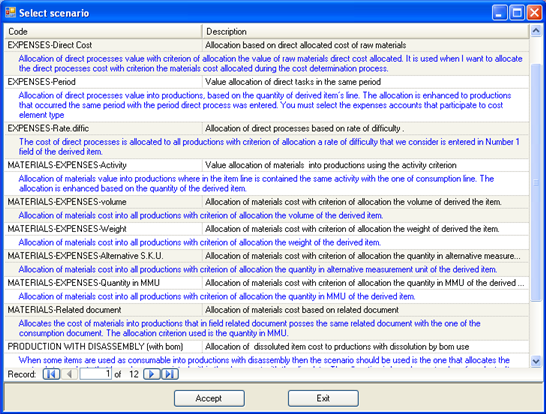The height and width of the screenshot is (414, 546).
Task: Accept the selected scenario
Action: coord(209,398)
